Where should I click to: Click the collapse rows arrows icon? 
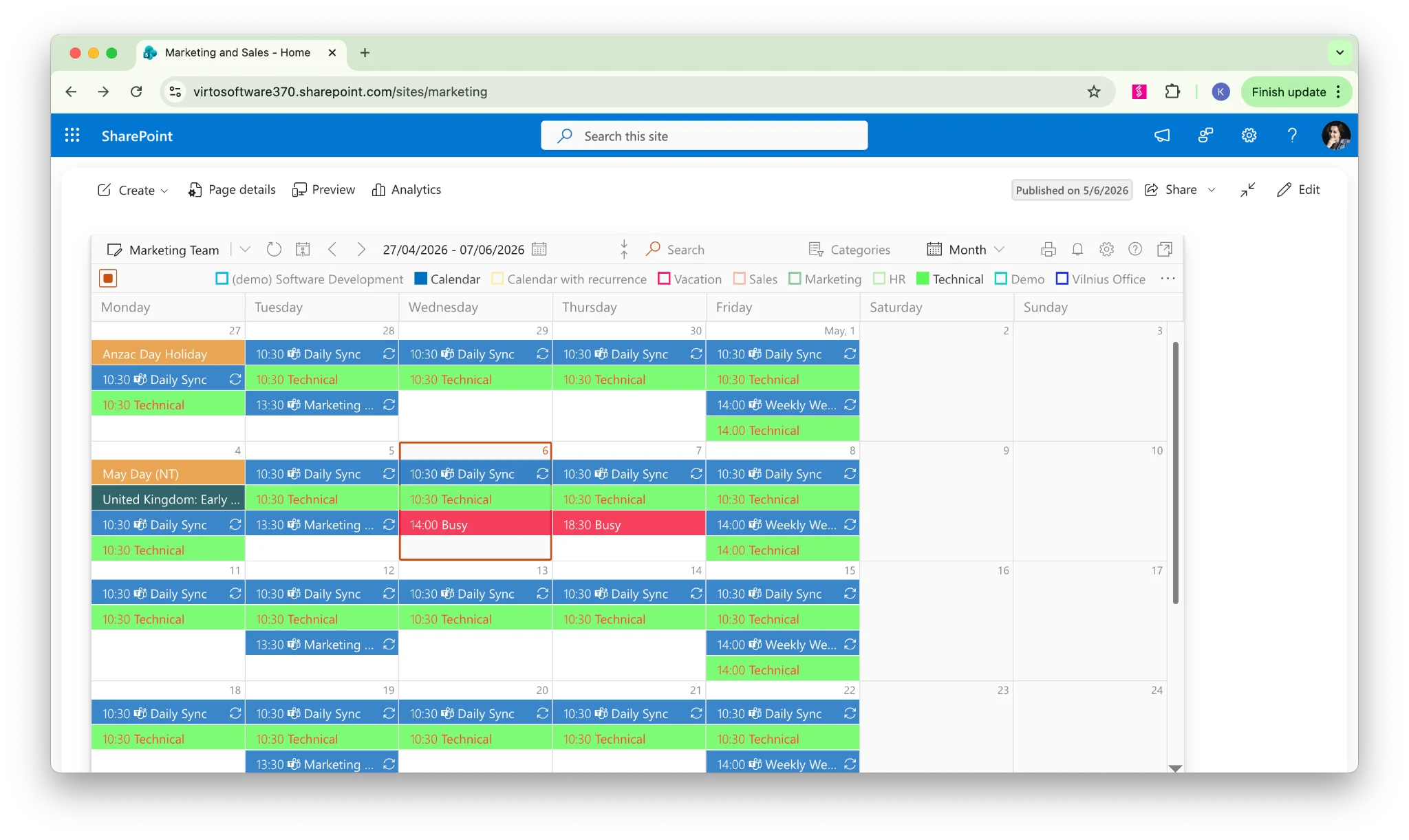click(x=624, y=249)
